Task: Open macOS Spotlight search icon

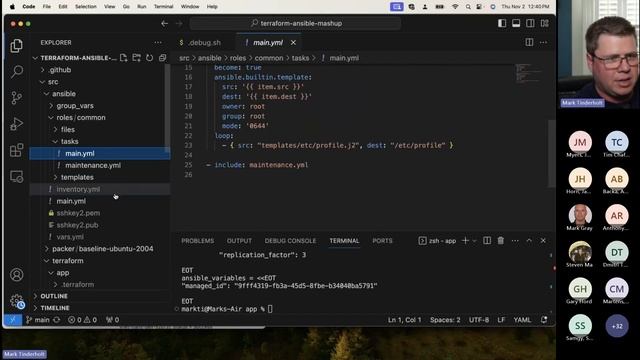Action: pyautogui.click(x=468, y=7)
